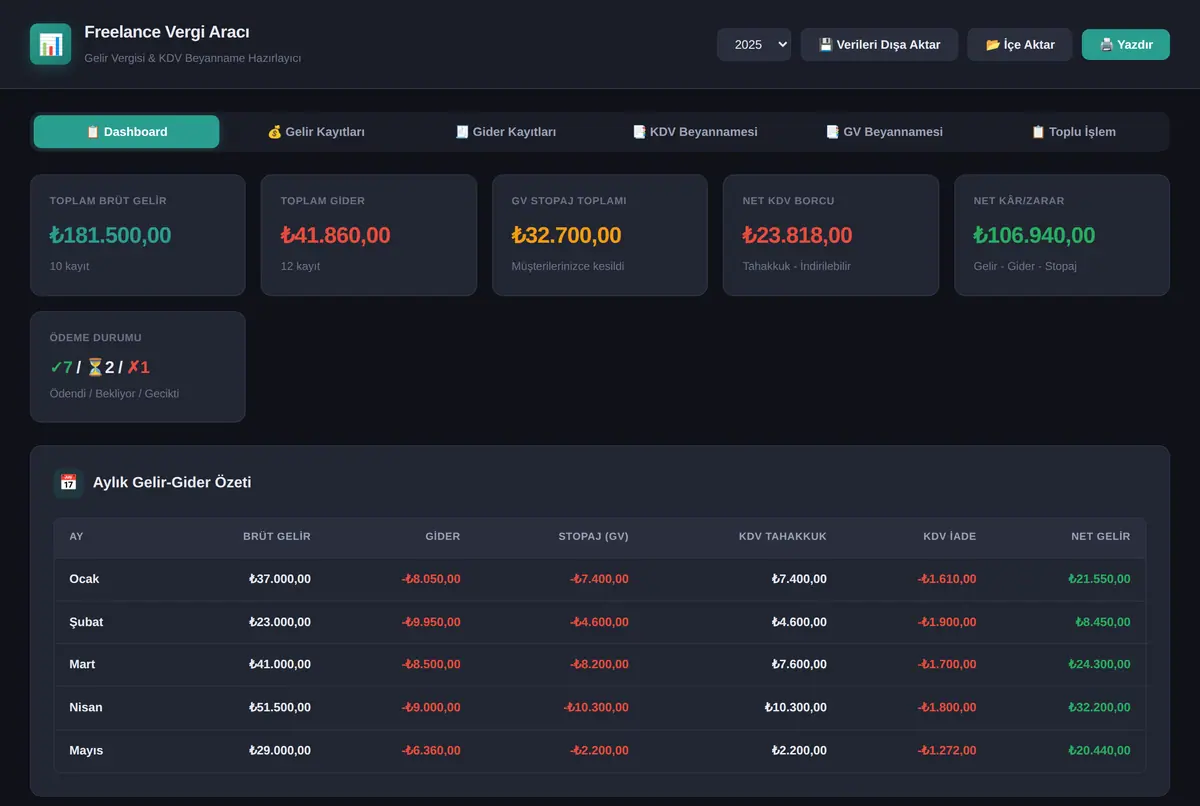Click the Net Kâr/Zarar value ₺106.940,00

tap(1034, 236)
